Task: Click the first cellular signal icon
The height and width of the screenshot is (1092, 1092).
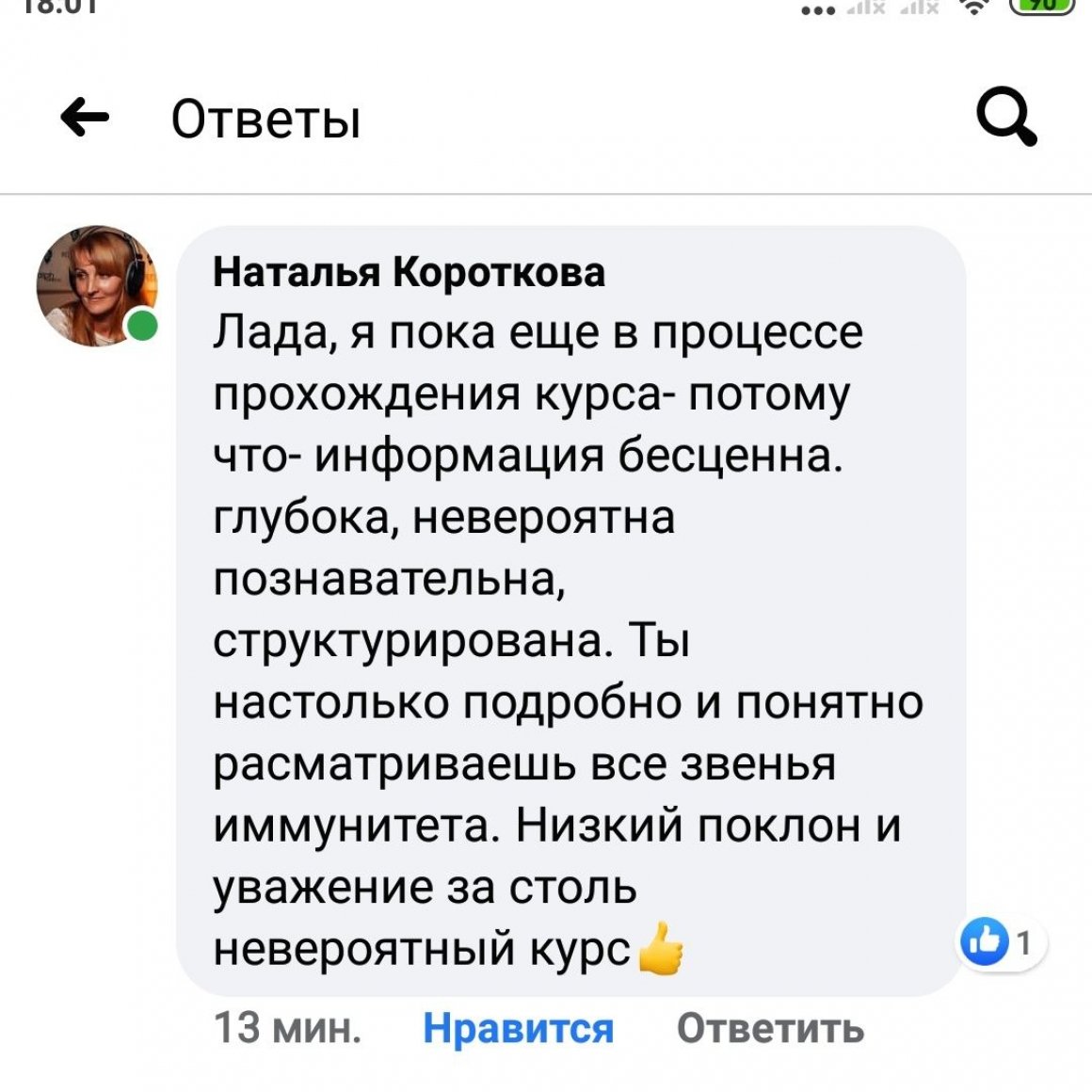Action: point(863,8)
